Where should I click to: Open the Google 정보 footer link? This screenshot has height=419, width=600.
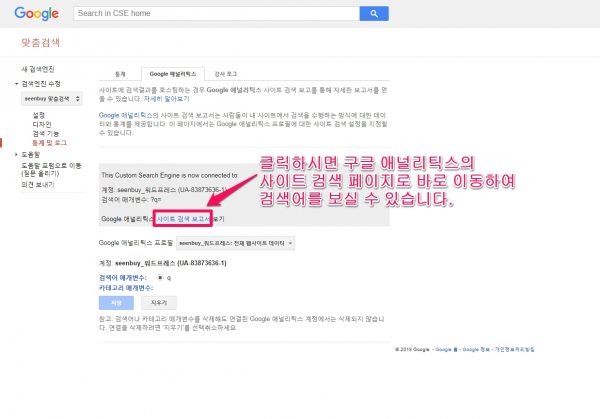(476, 349)
